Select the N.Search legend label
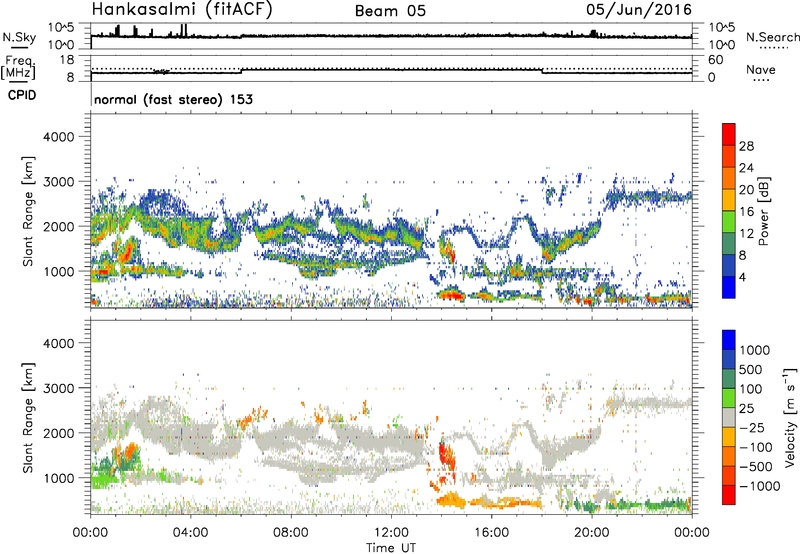The height and width of the screenshot is (554, 800). click(x=772, y=37)
